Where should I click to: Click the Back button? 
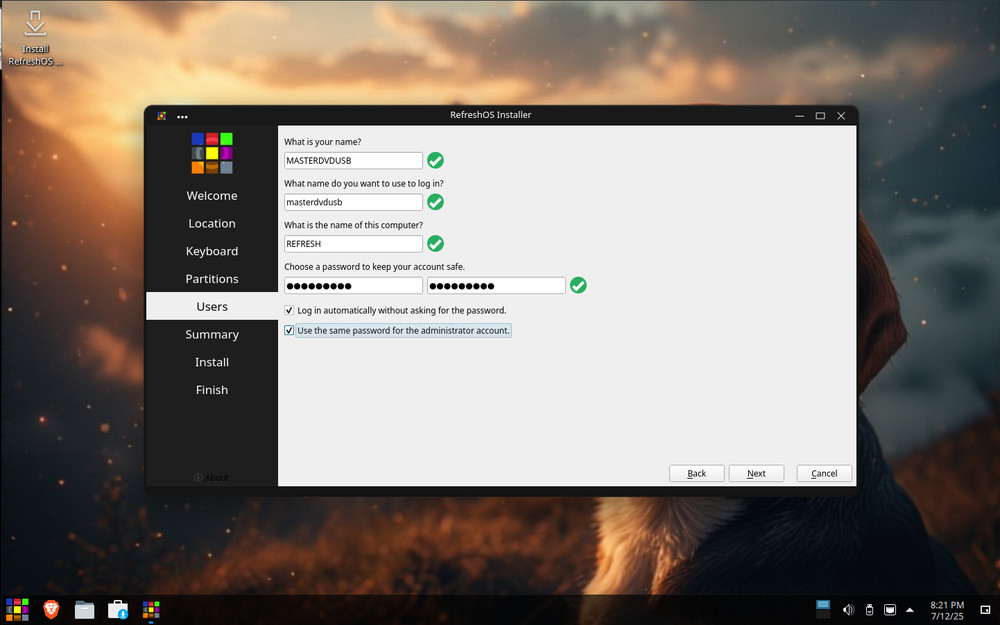pyautogui.click(x=696, y=473)
